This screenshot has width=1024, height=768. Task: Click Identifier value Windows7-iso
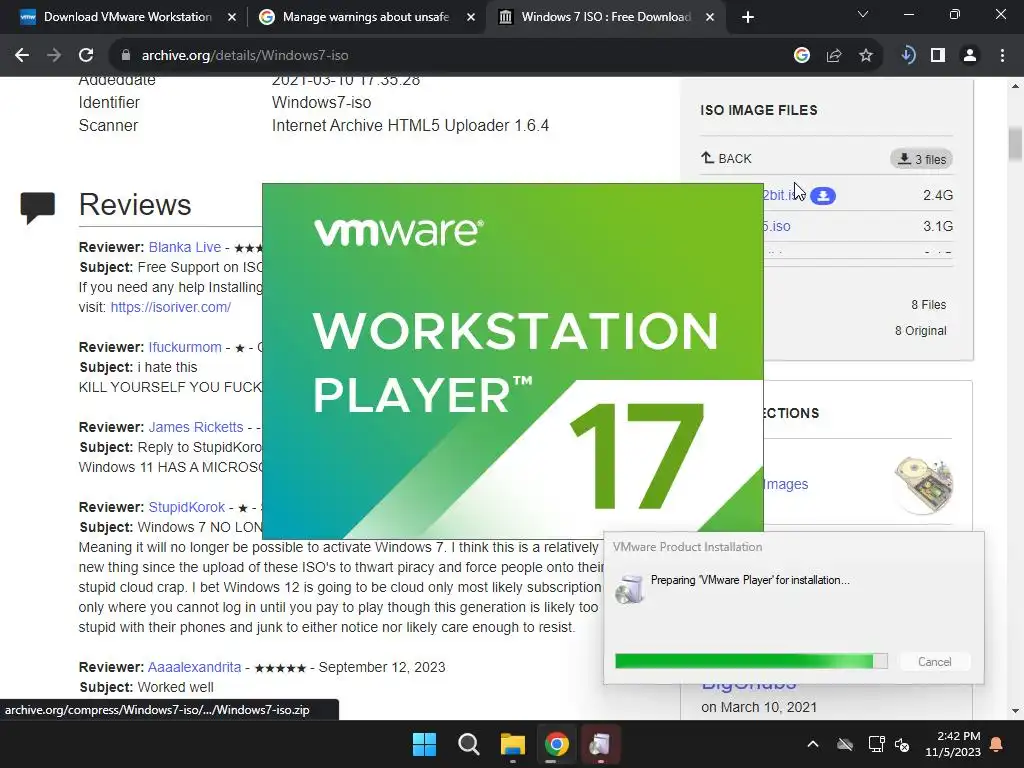(x=321, y=103)
